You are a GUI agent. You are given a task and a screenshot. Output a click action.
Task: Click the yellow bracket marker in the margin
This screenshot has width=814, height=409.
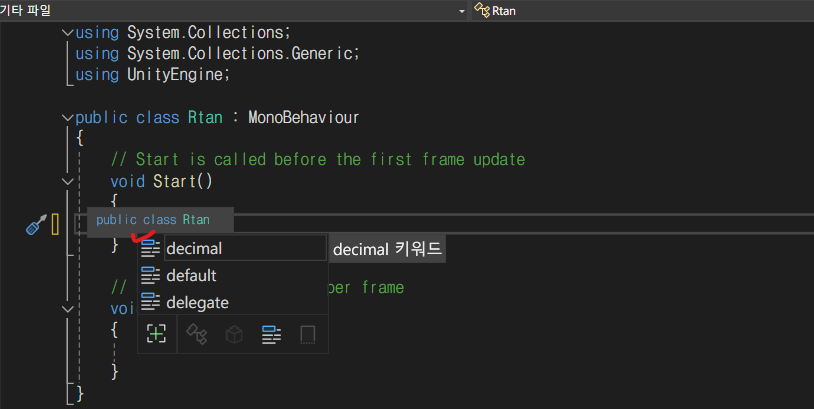click(55, 225)
